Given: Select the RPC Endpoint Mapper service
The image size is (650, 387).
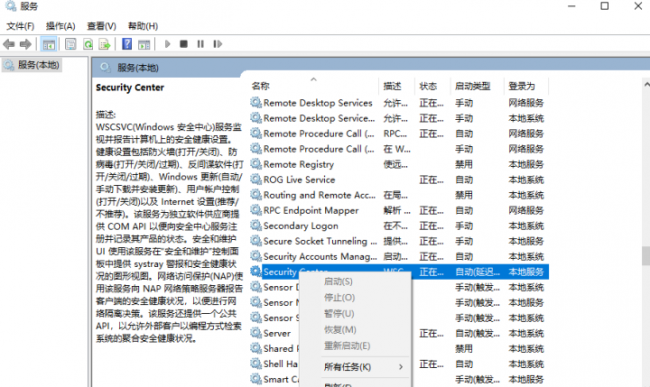Looking at the screenshot, I should [x=399, y=210].
